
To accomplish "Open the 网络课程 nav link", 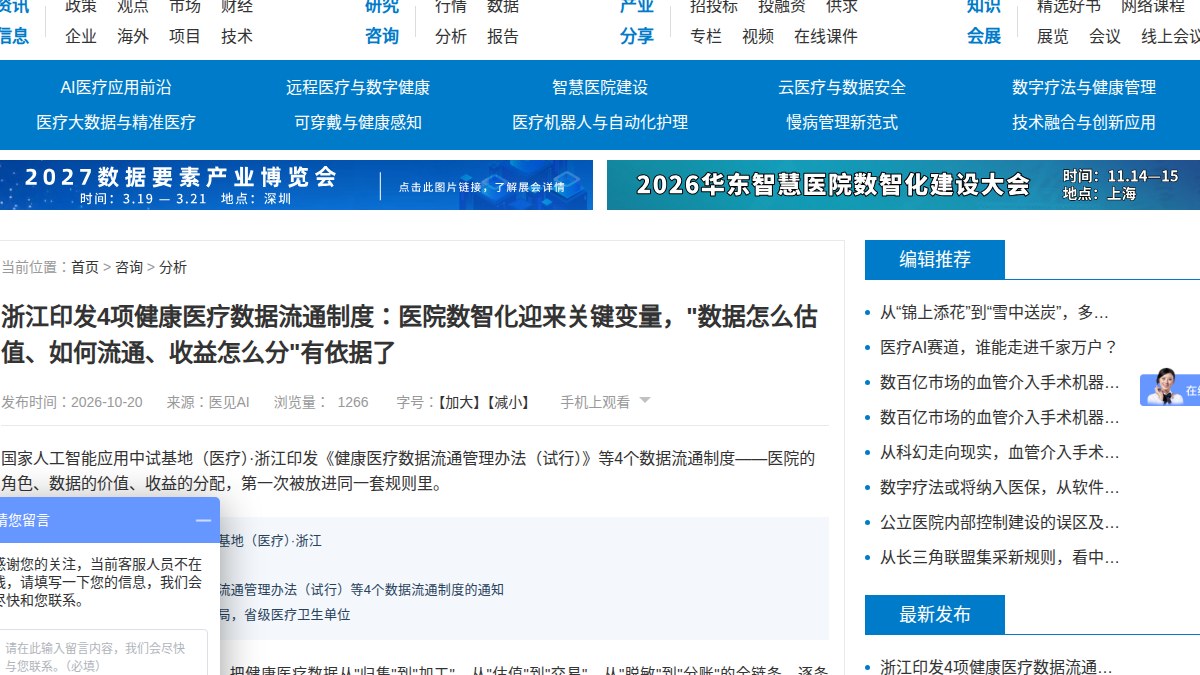I will coord(1153,6).
